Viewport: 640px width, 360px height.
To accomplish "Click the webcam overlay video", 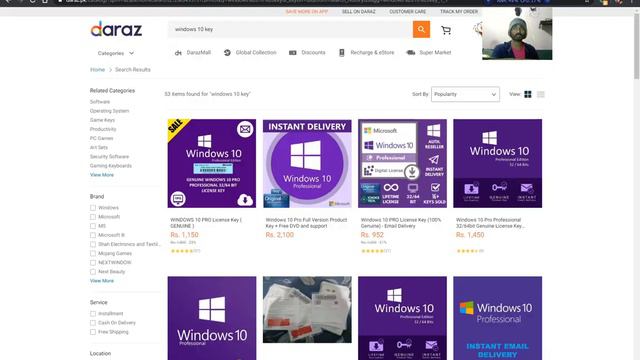I will [517, 33].
